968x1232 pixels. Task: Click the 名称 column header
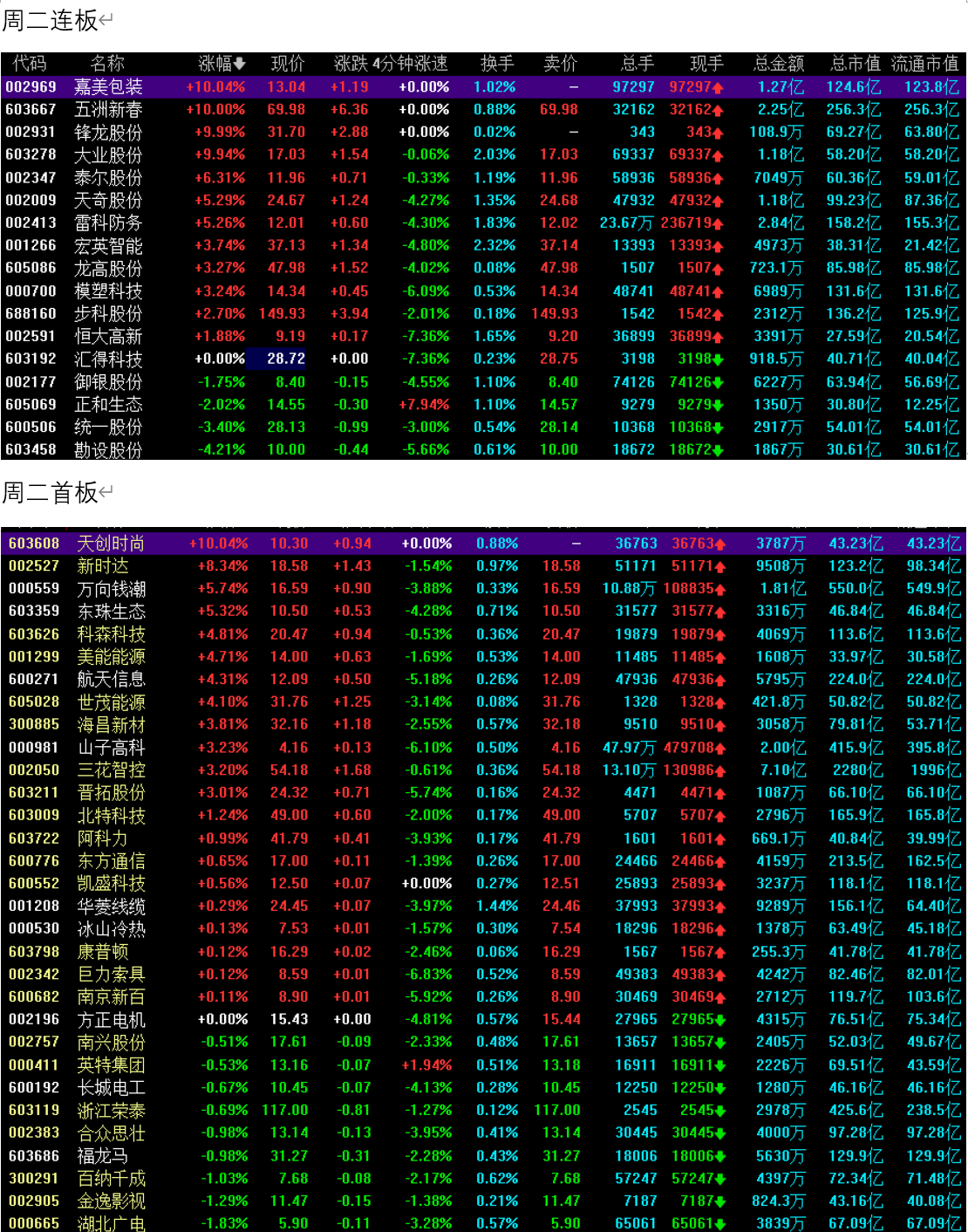tap(107, 64)
